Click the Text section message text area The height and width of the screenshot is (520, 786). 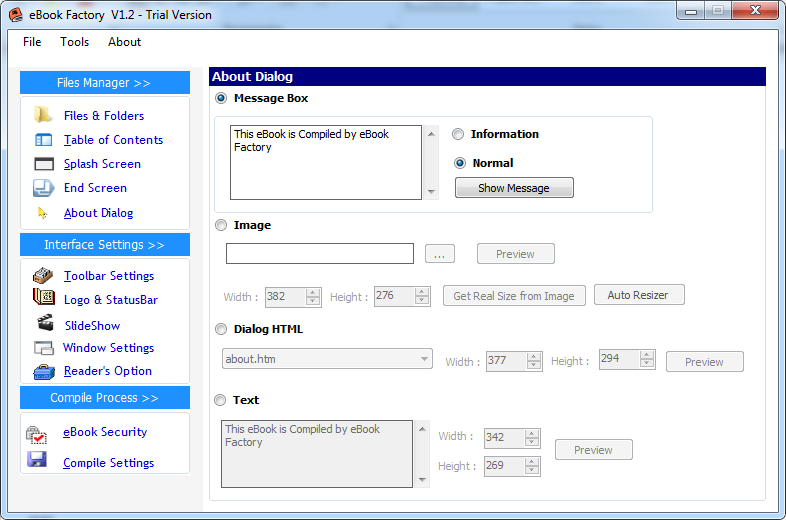[x=317, y=454]
